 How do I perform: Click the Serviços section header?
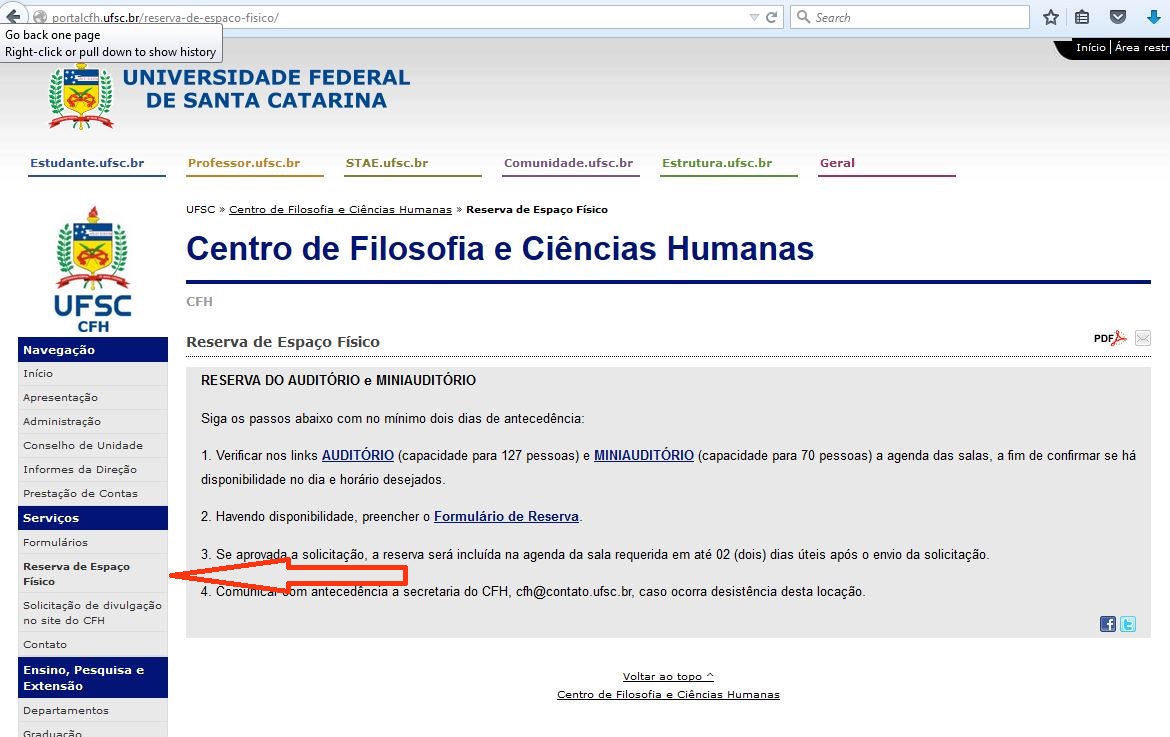pyautogui.click(x=93, y=518)
